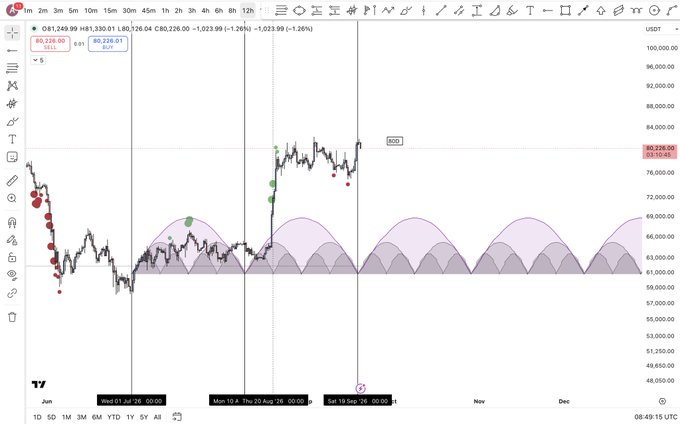Select the zoom in tool
Screen dimensions: 680x424
tap(12, 198)
